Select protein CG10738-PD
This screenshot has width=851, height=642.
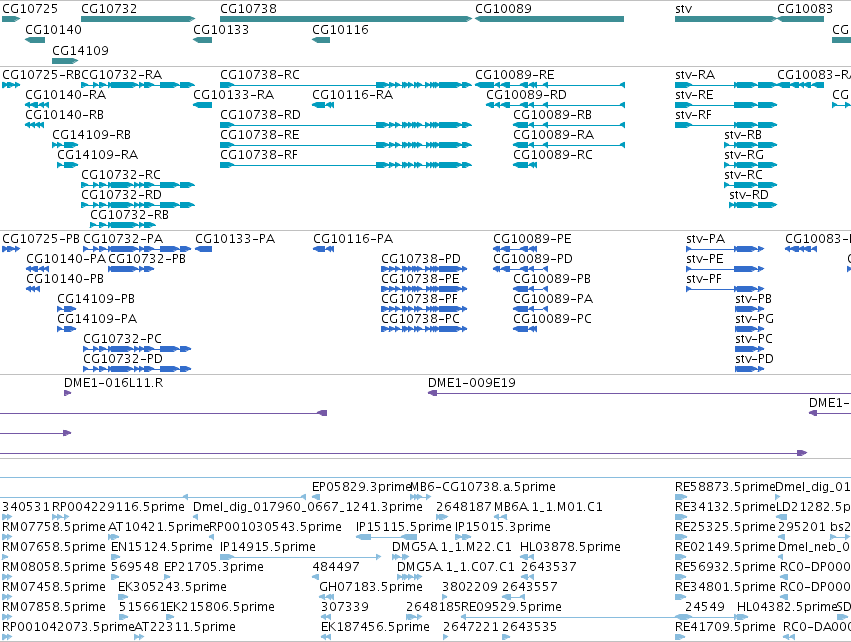pos(424,269)
